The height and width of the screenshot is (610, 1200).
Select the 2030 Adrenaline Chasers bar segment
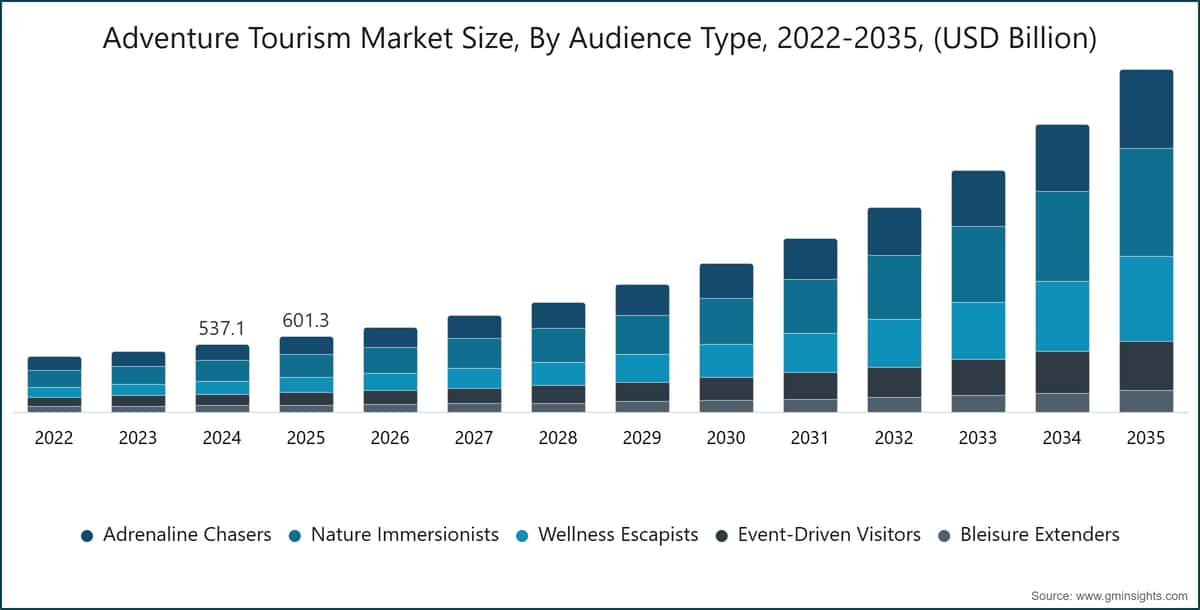coord(726,282)
